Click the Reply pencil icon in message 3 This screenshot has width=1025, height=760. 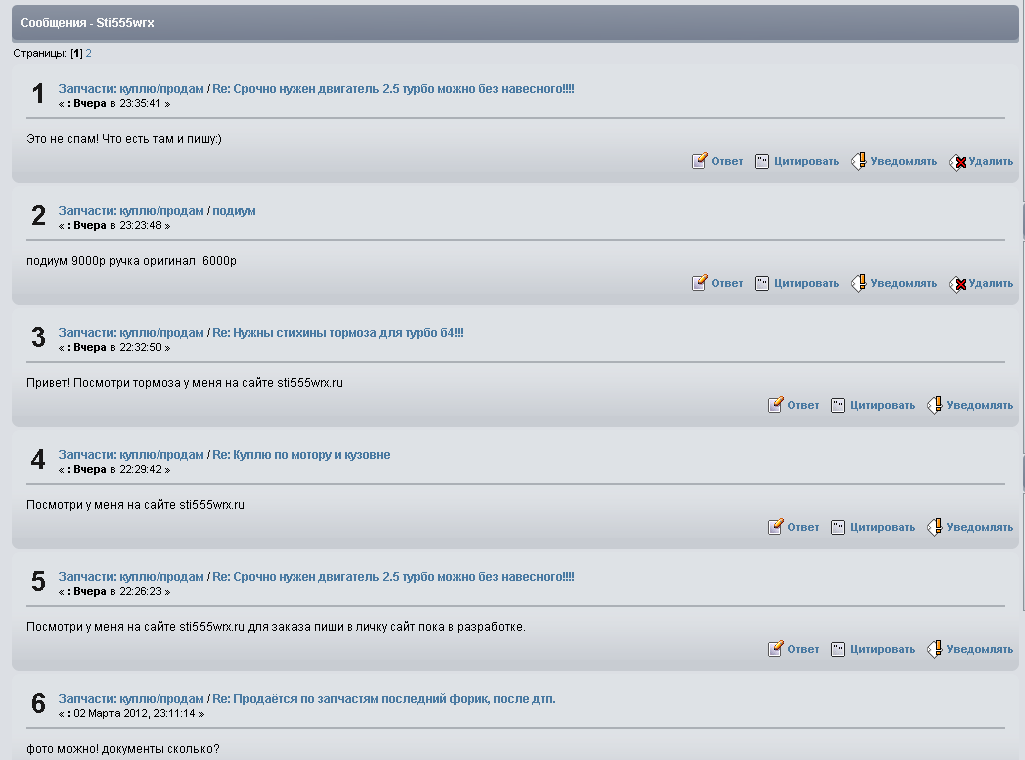[x=776, y=405]
